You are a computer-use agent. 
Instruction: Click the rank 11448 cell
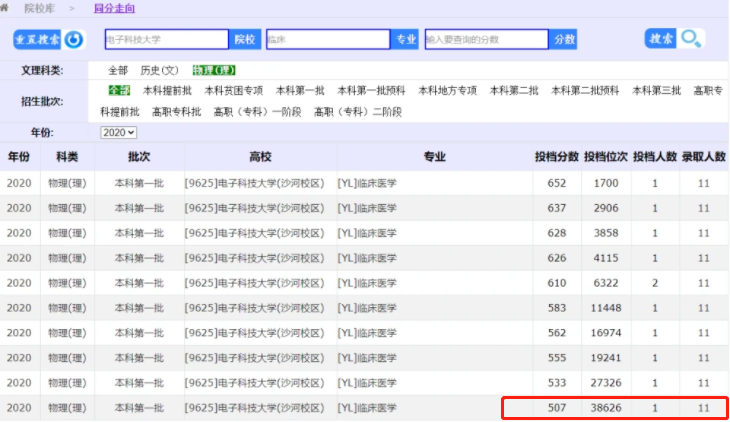coord(606,308)
